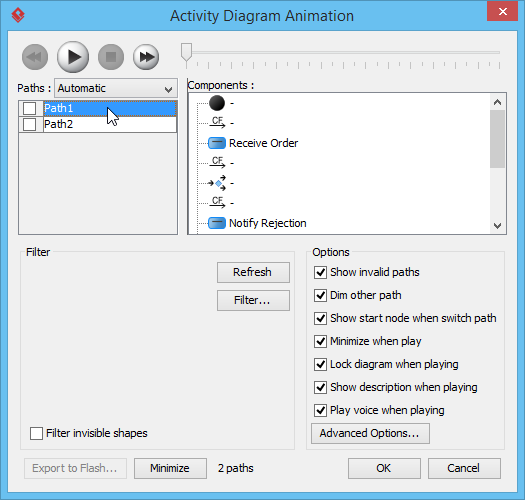This screenshot has width=525, height=500.
Task: Click the stop playback button
Action: (111, 57)
